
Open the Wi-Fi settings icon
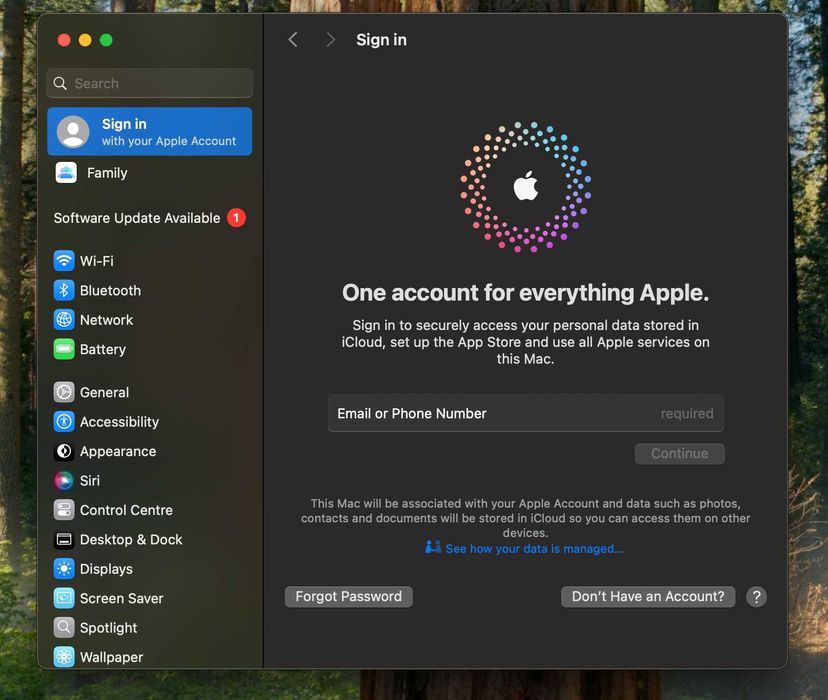[x=64, y=261]
